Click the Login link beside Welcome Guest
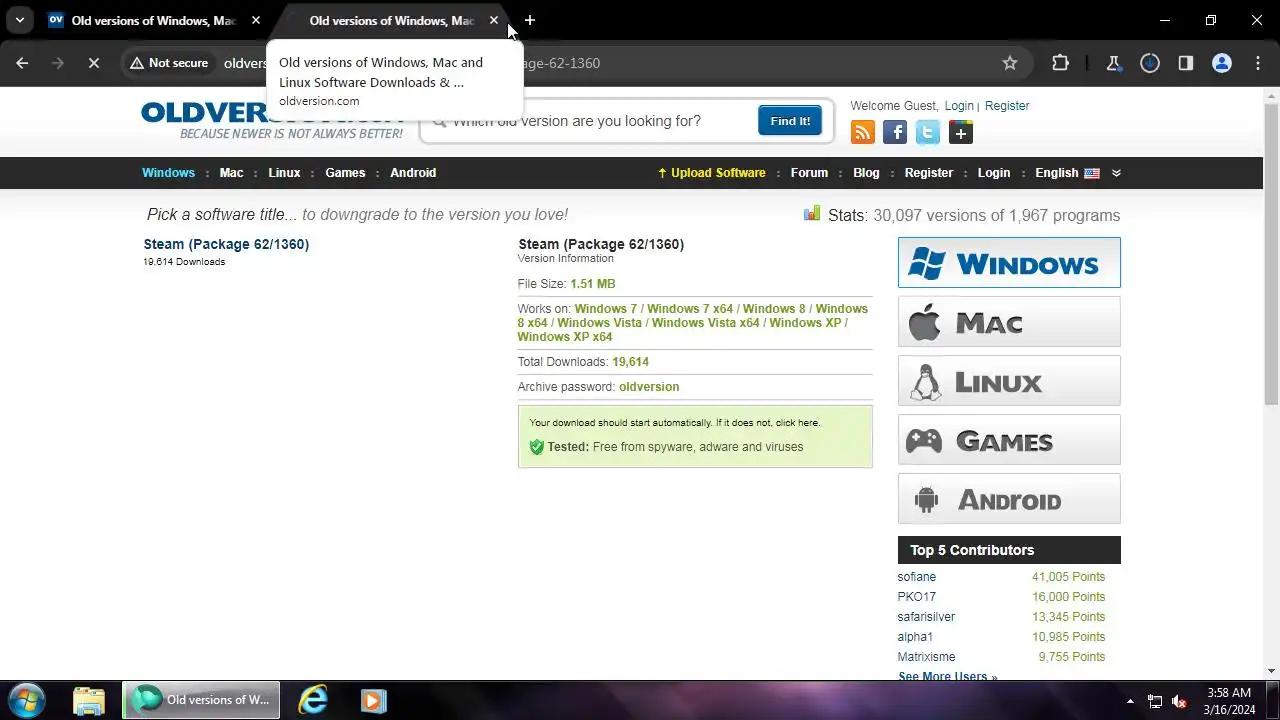 click(x=959, y=106)
